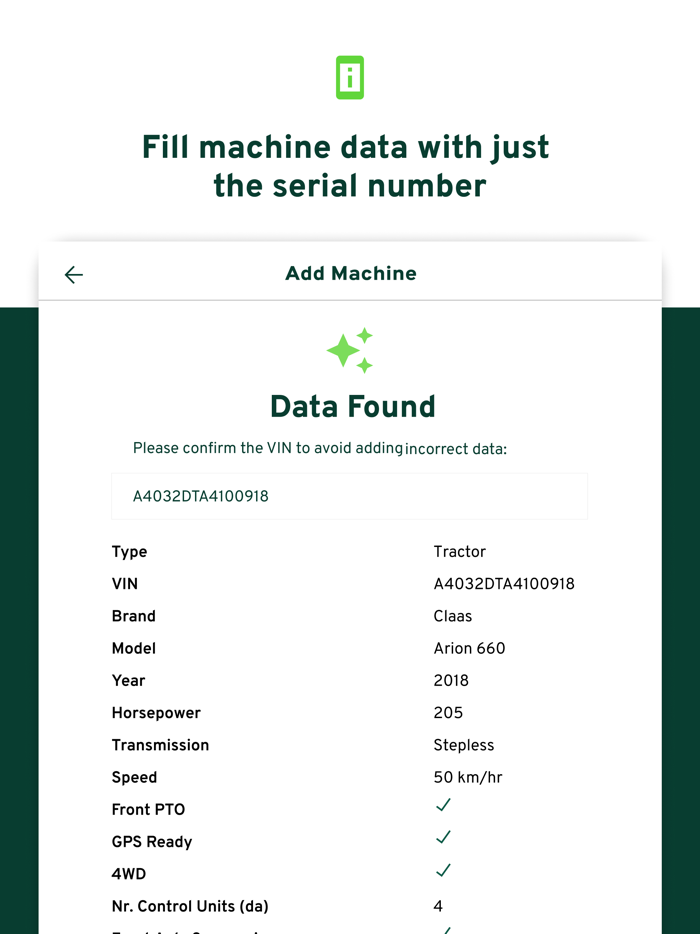
Task: Click the checkmark beside GPS Ready
Action: pyautogui.click(x=443, y=838)
